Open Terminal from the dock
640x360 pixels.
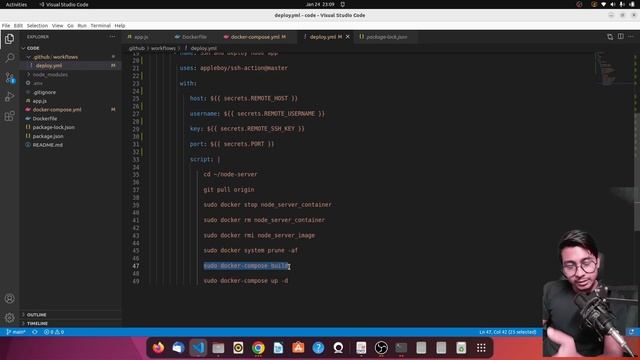point(401,348)
